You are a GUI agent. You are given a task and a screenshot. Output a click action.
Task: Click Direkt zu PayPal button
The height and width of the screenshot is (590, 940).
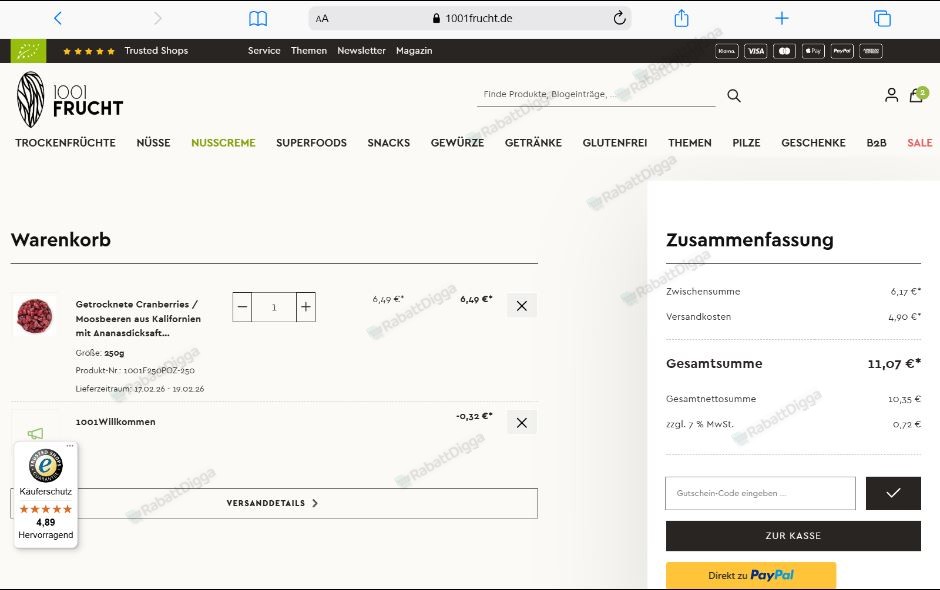click(751, 575)
